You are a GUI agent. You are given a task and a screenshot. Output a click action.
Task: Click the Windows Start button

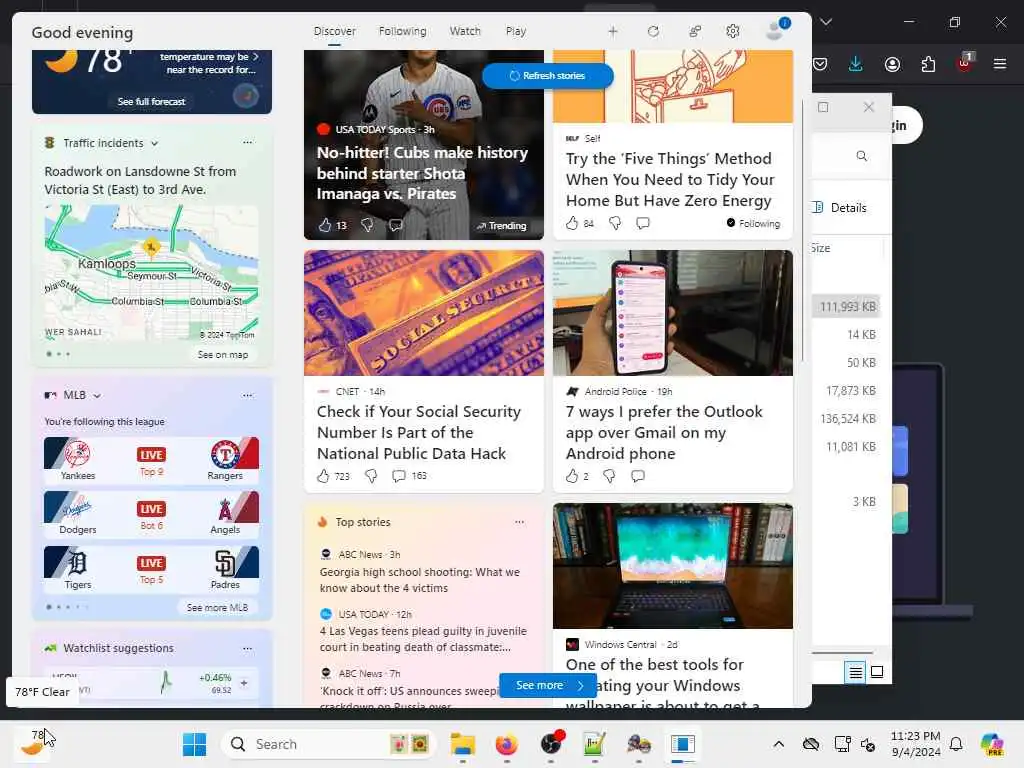[194, 744]
